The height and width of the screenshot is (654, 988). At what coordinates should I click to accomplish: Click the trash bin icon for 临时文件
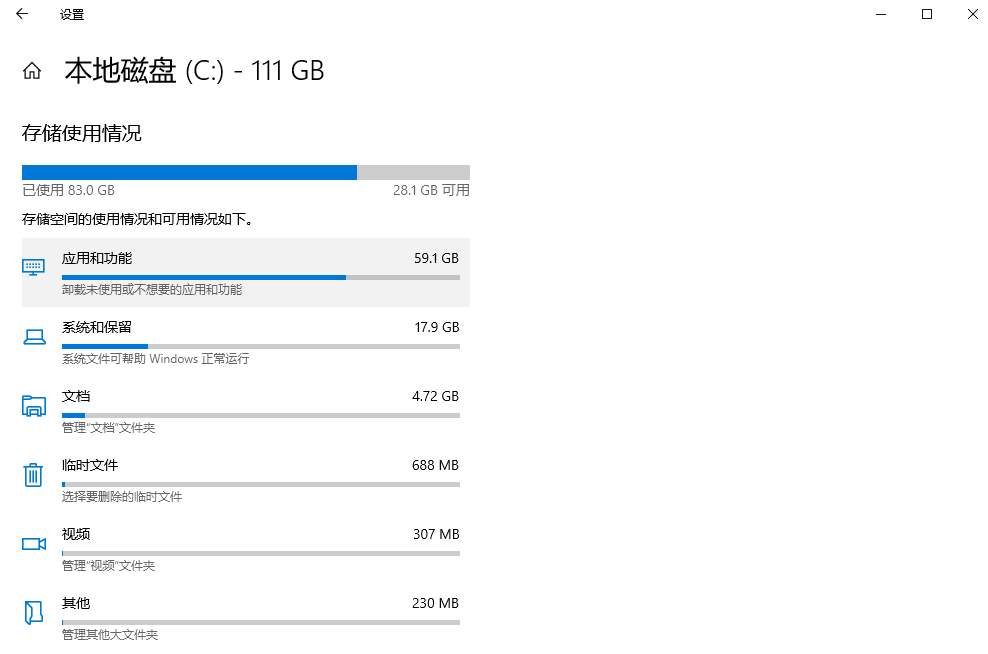tap(34, 475)
